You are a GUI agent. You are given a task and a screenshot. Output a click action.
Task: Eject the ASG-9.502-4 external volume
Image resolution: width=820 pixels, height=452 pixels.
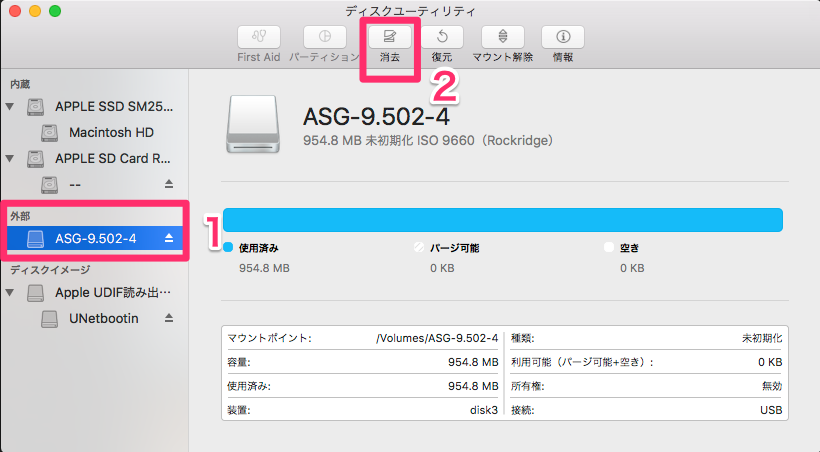coord(169,238)
